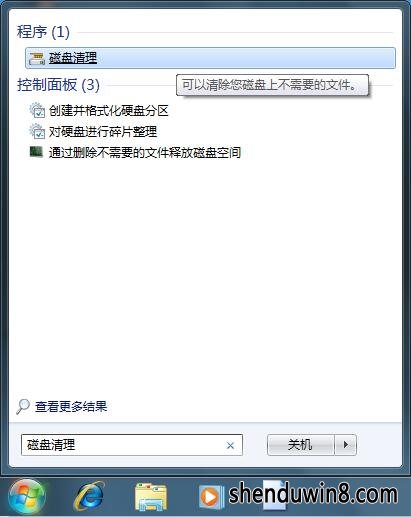Click the 程序 (1) group header
The height and width of the screenshot is (517, 411).
pyautogui.click(x=43, y=32)
